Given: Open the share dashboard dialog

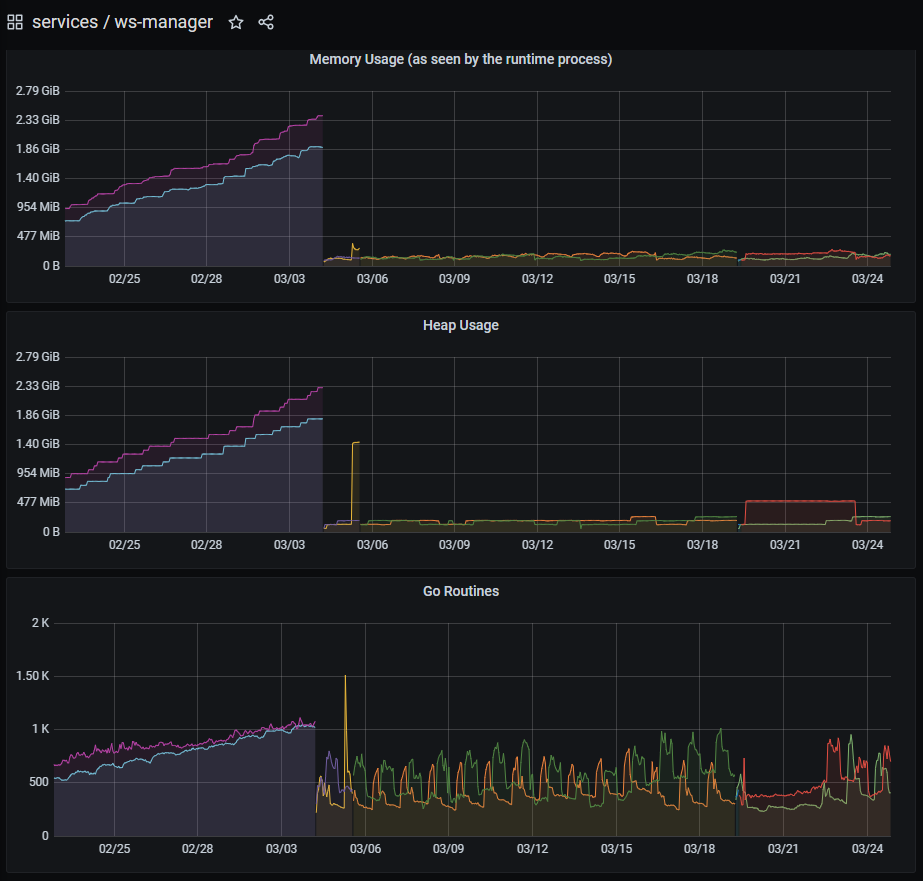Looking at the screenshot, I should coord(265,21).
